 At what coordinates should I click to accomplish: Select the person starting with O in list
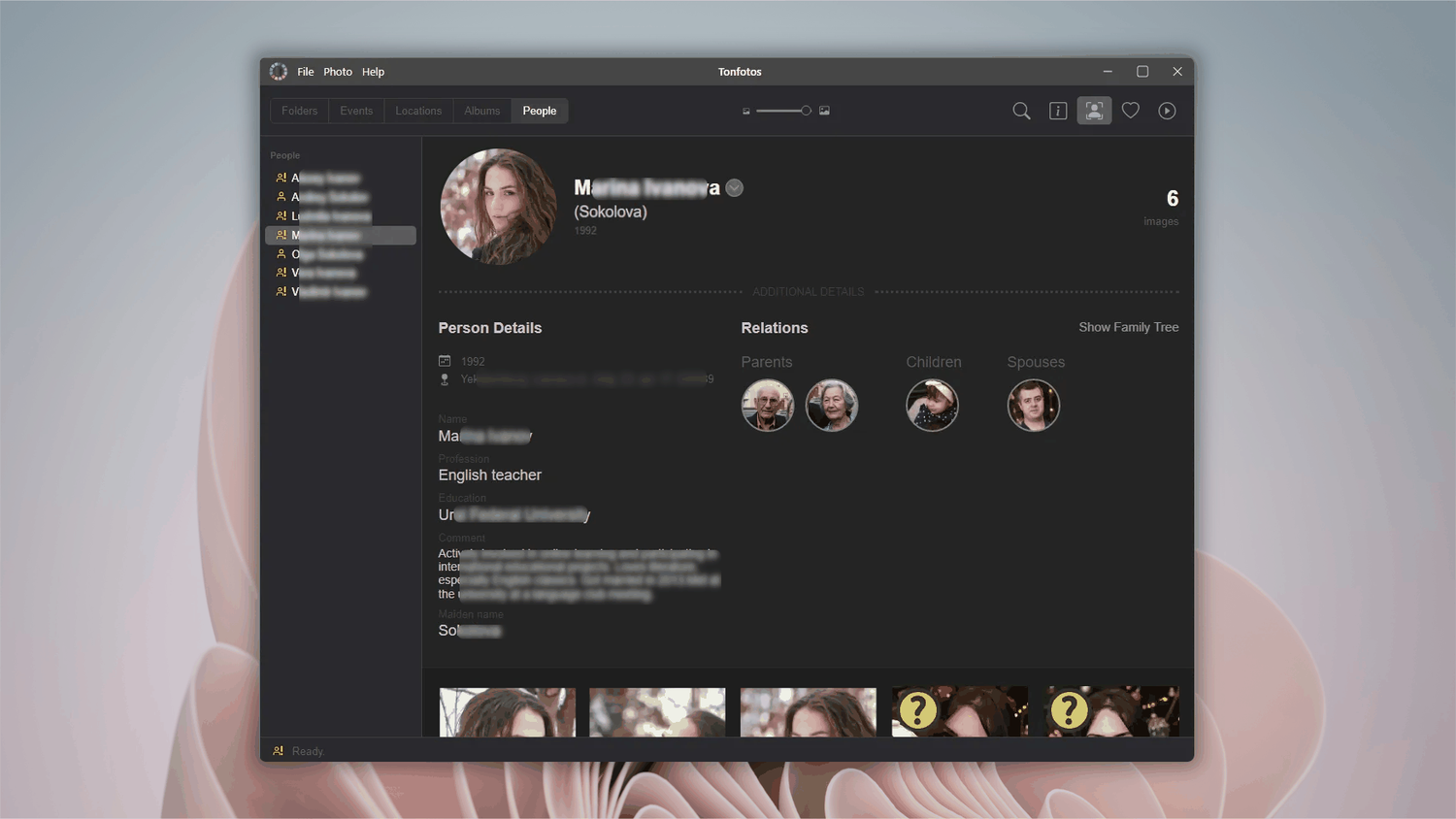tap(341, 254)
